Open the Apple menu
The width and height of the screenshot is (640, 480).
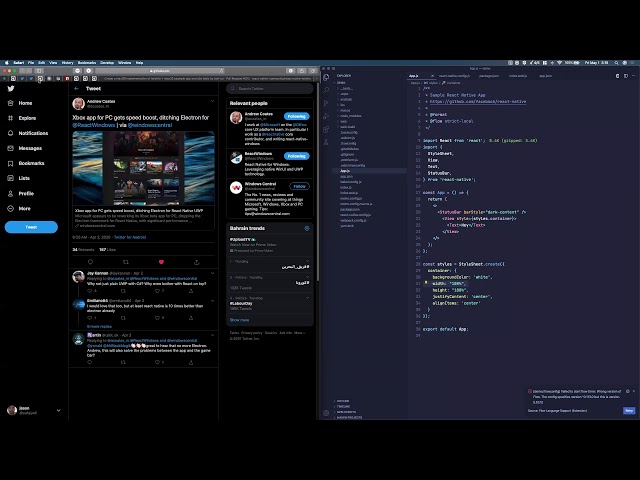coord(7,63)
